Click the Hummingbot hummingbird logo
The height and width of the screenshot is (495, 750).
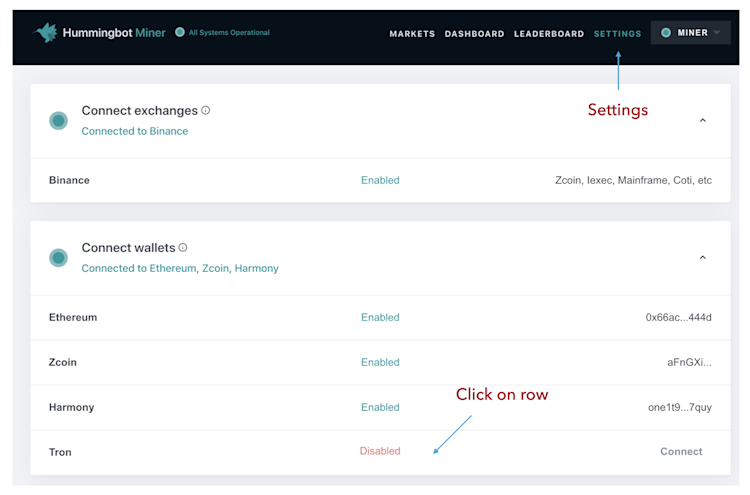click(45, 33)
